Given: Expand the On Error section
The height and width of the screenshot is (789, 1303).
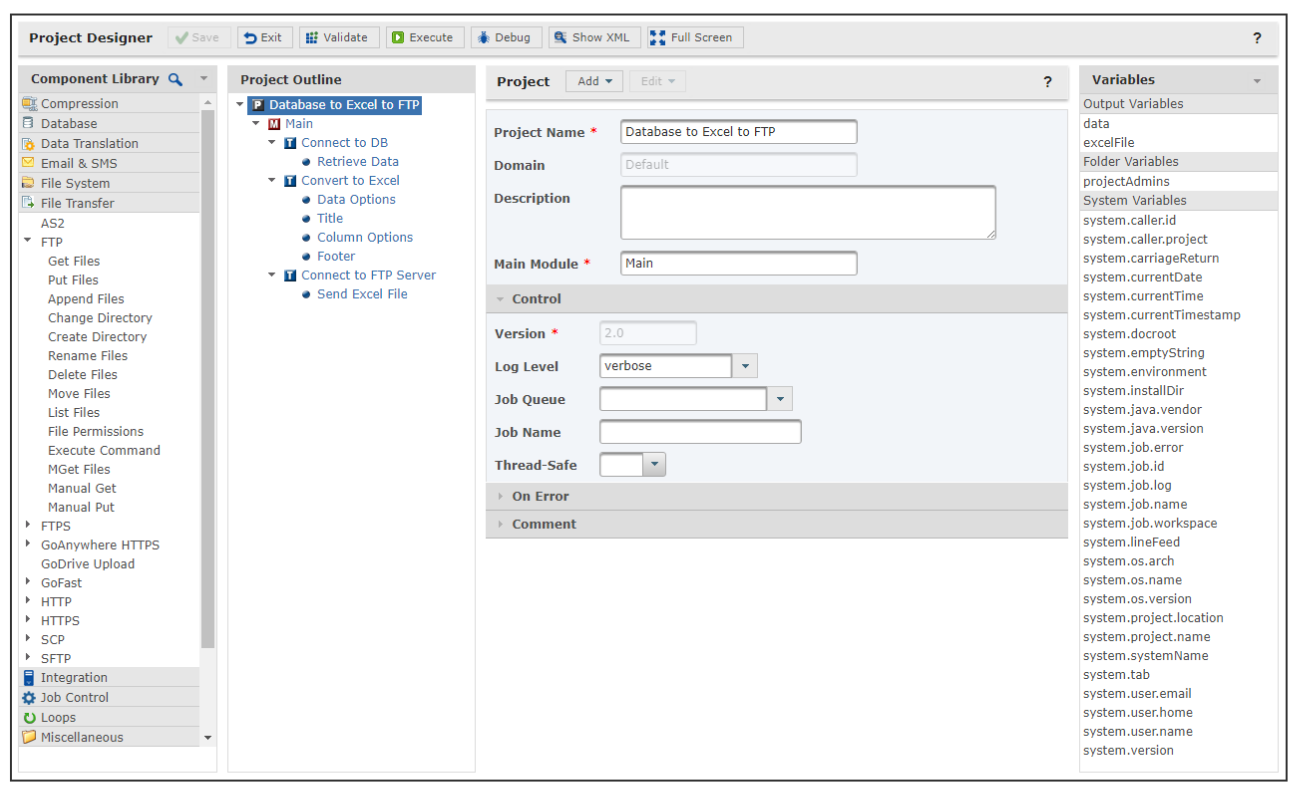Looking at the screenshot, I should tap(540, 496).
